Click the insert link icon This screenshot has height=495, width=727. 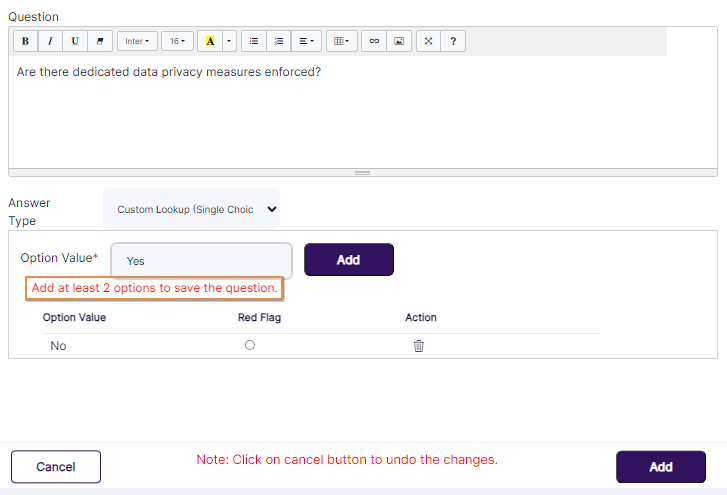[374, 41]
